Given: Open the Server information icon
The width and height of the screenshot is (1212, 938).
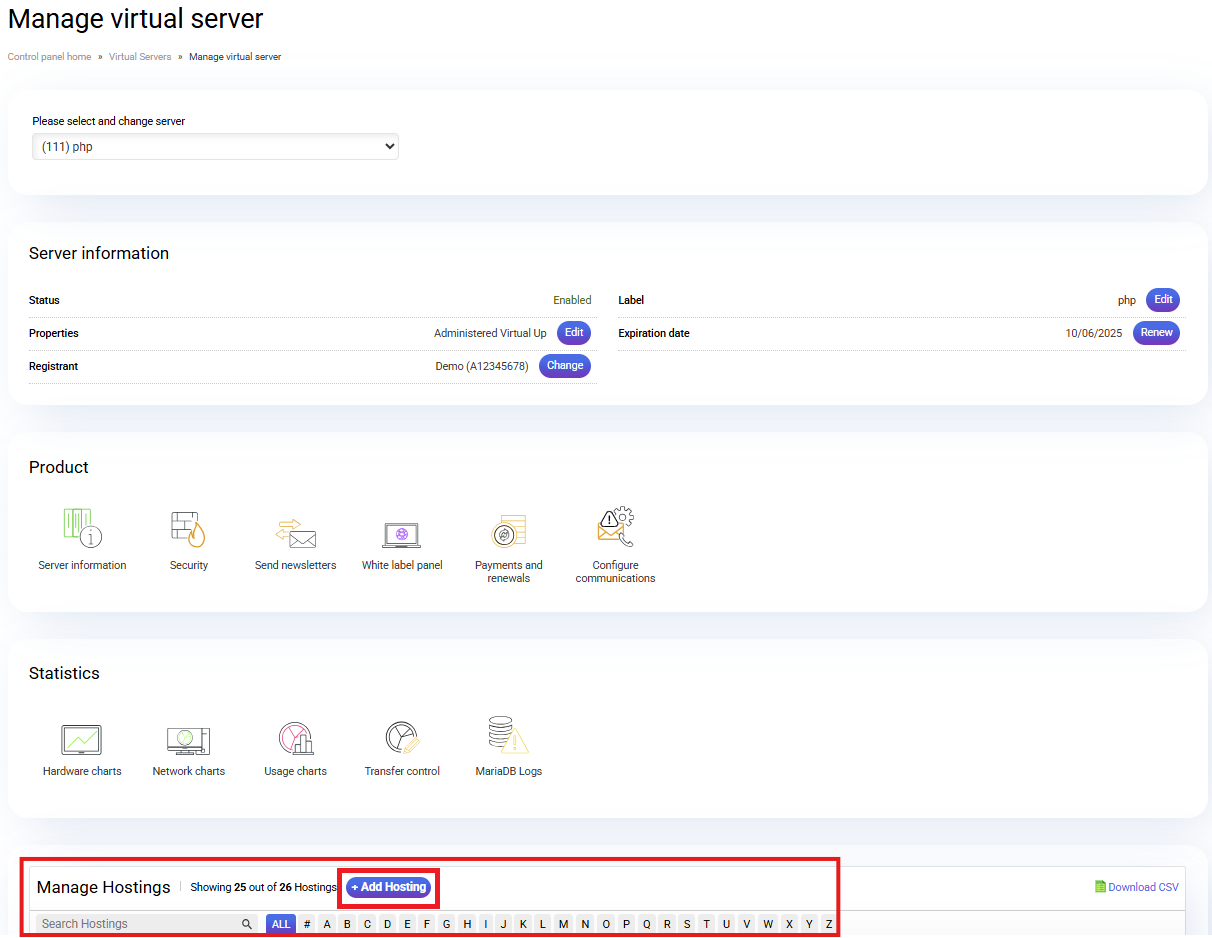Looking at the screenshot, I should (x=82, y=529).
